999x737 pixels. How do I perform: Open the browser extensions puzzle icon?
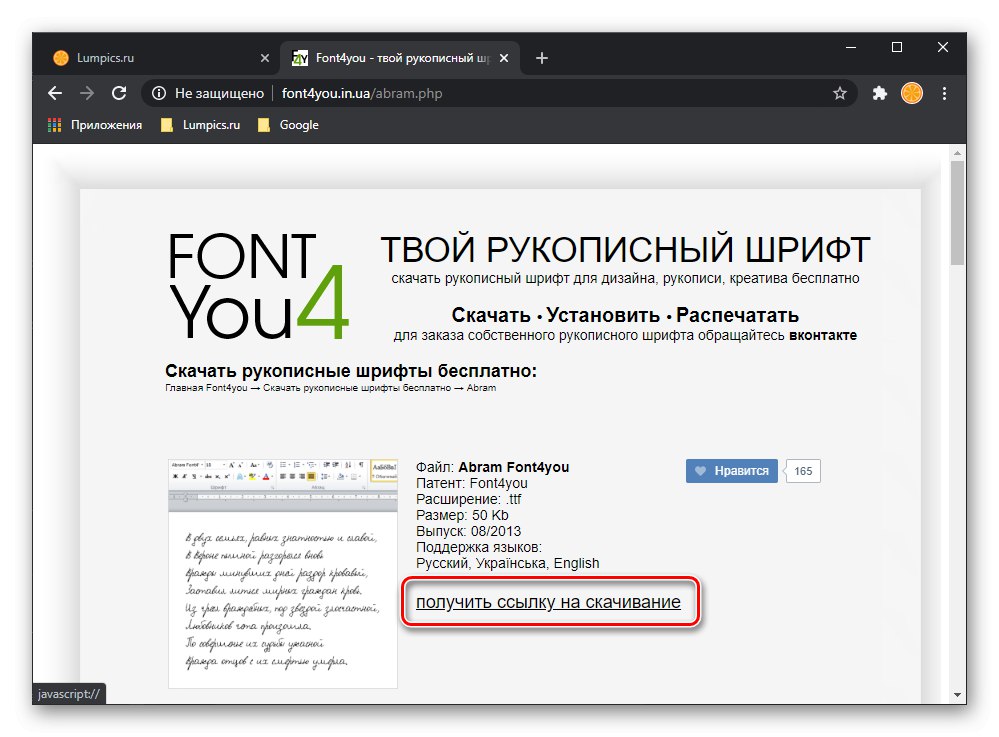pyautogui.click(x=879, y=93)
